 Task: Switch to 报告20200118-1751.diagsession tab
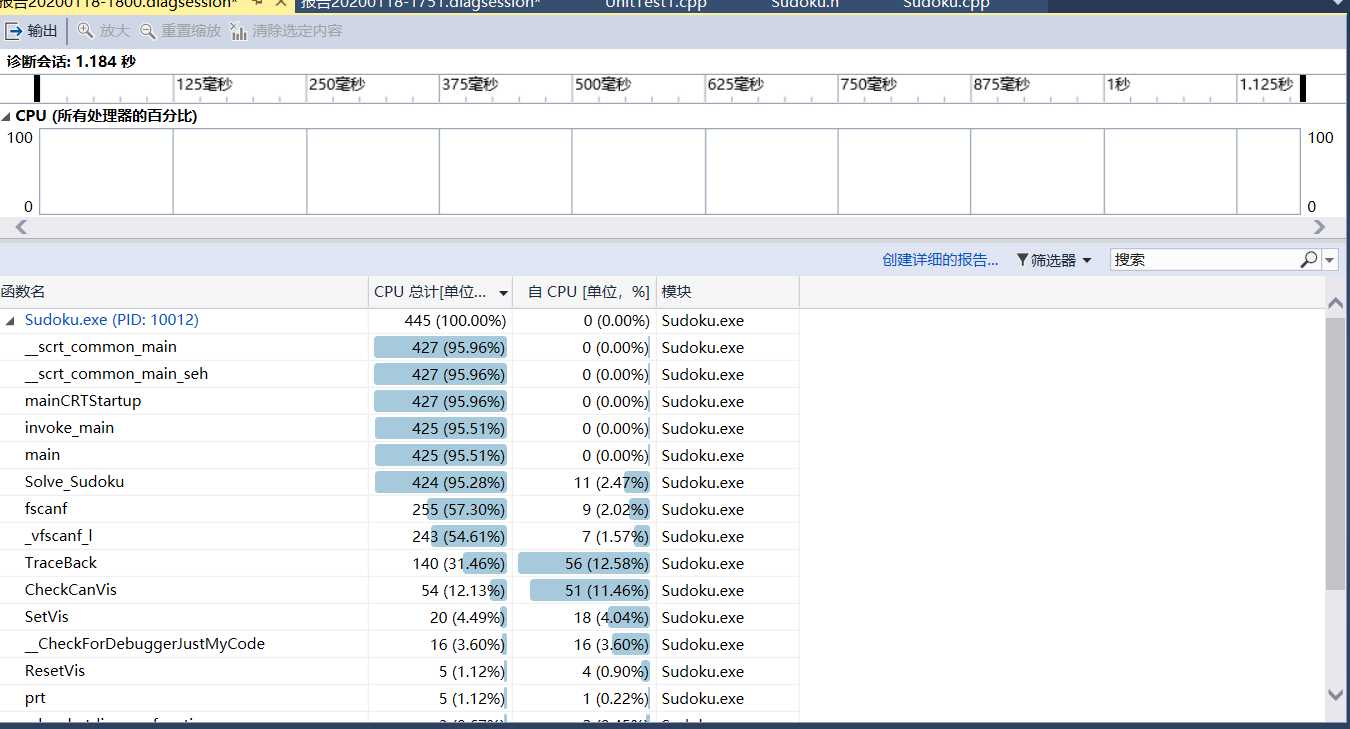pyautogui.click(x=420, y=4)
